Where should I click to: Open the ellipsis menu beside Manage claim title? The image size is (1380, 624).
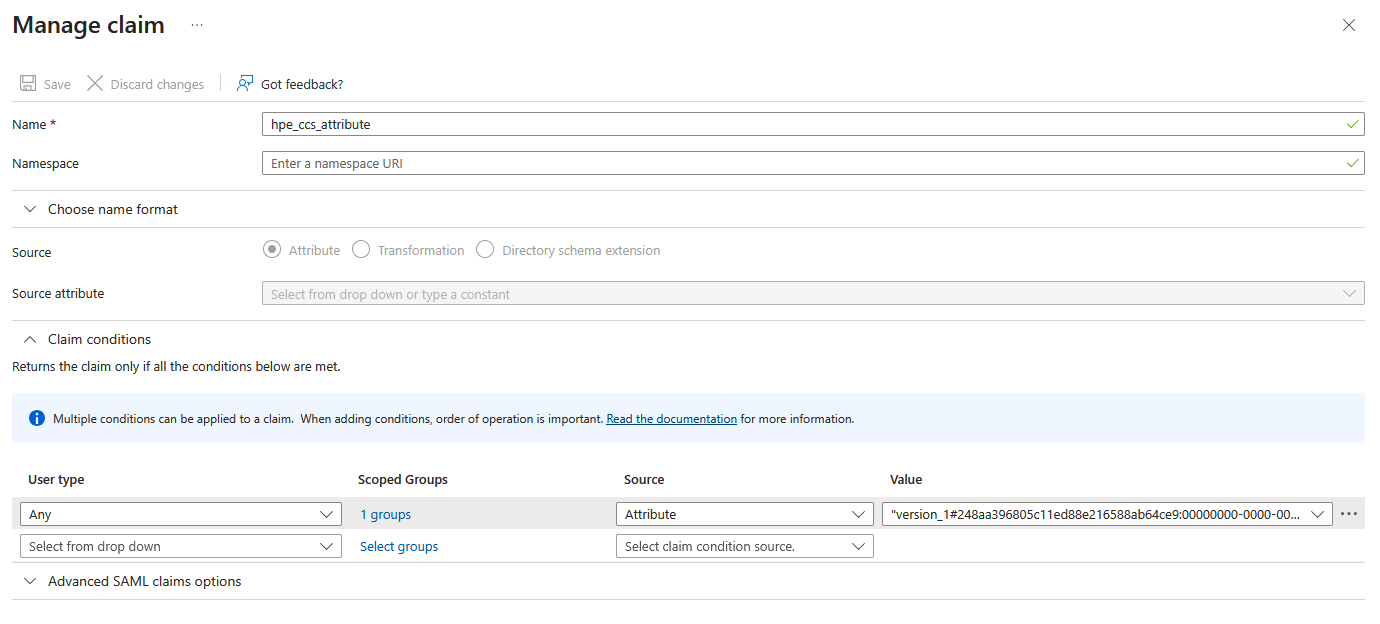[x=197, y=26]
